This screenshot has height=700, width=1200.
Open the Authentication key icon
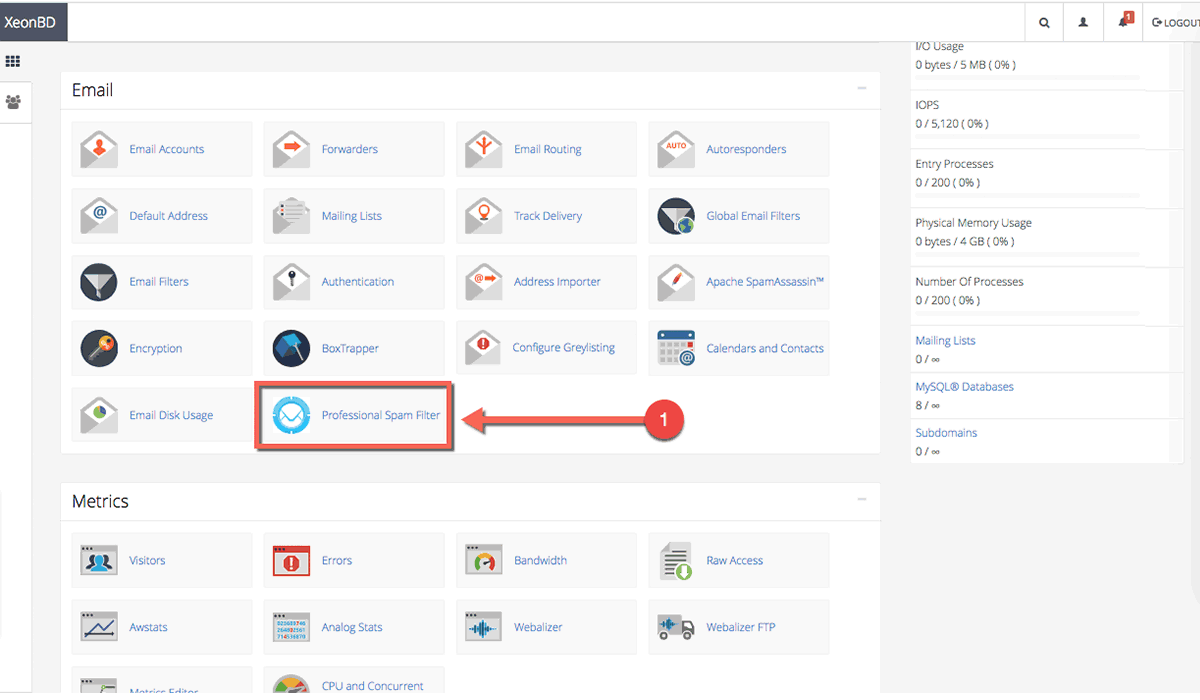click(x=291, y=282)
